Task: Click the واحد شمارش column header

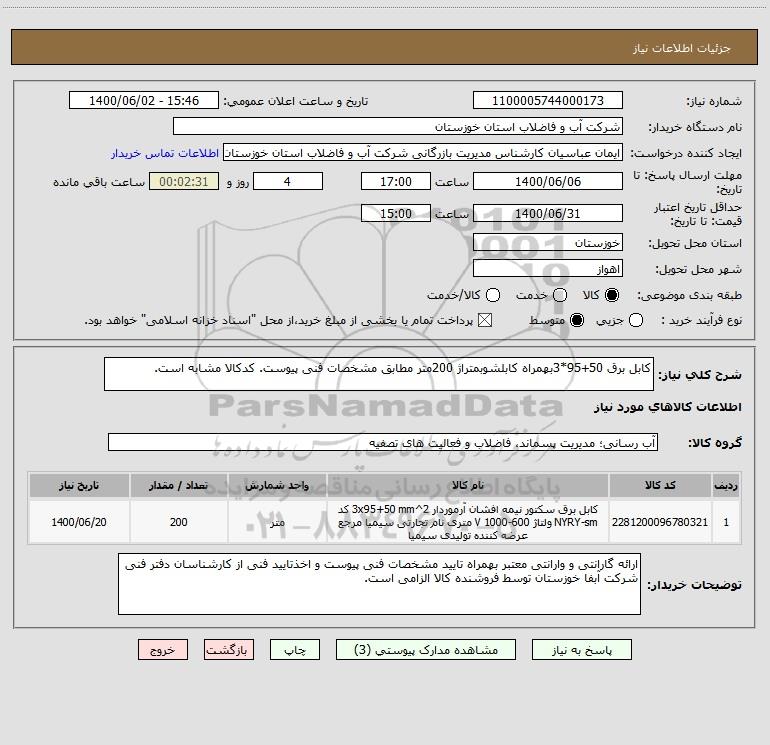Action: tap(277, 485)
